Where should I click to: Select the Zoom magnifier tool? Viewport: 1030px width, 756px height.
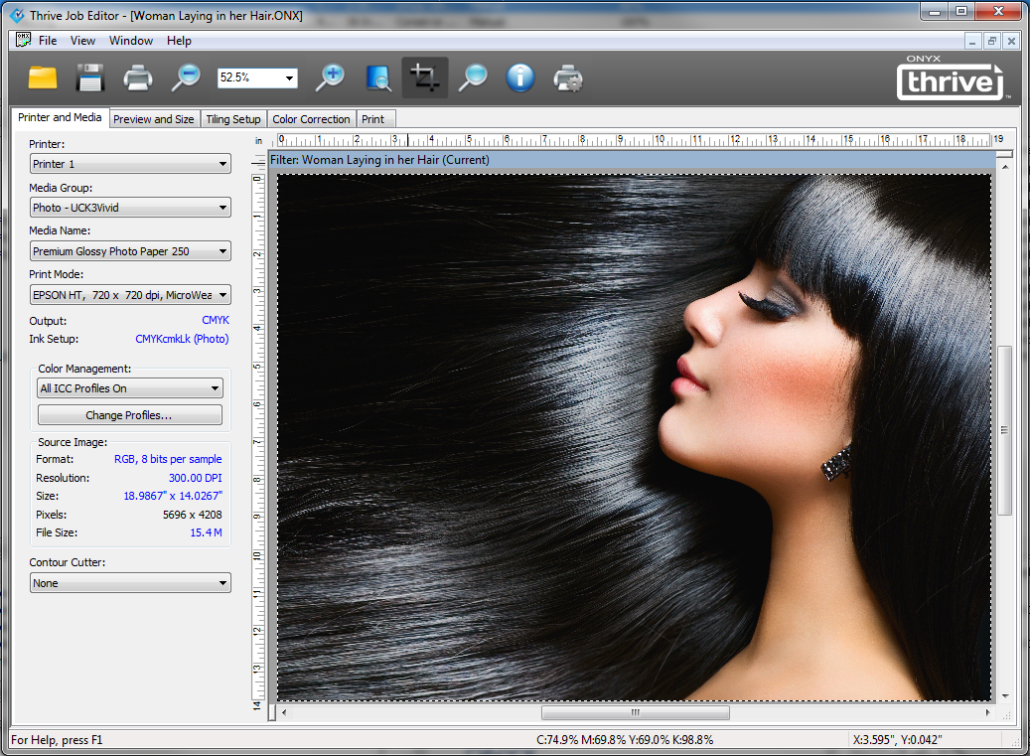point(472,77)
